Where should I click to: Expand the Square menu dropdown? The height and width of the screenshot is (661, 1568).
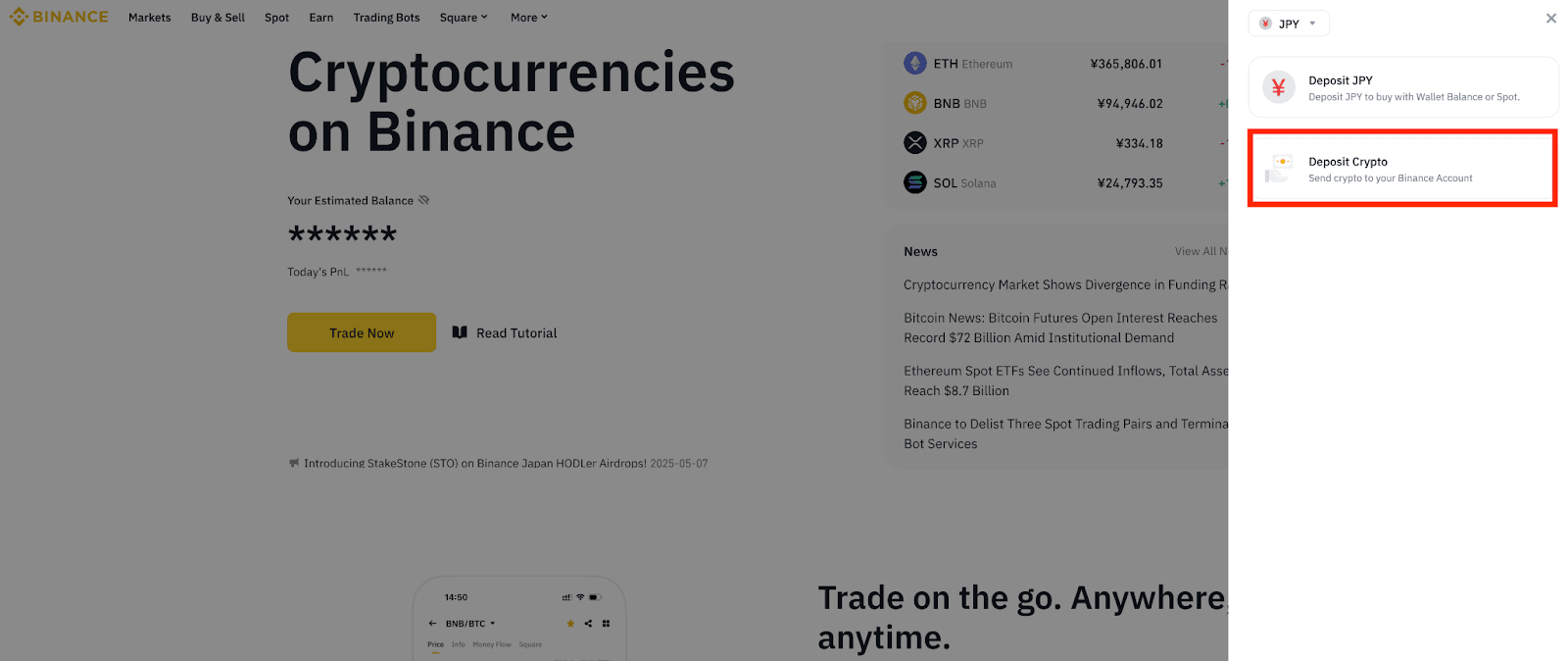click(464, 18)
